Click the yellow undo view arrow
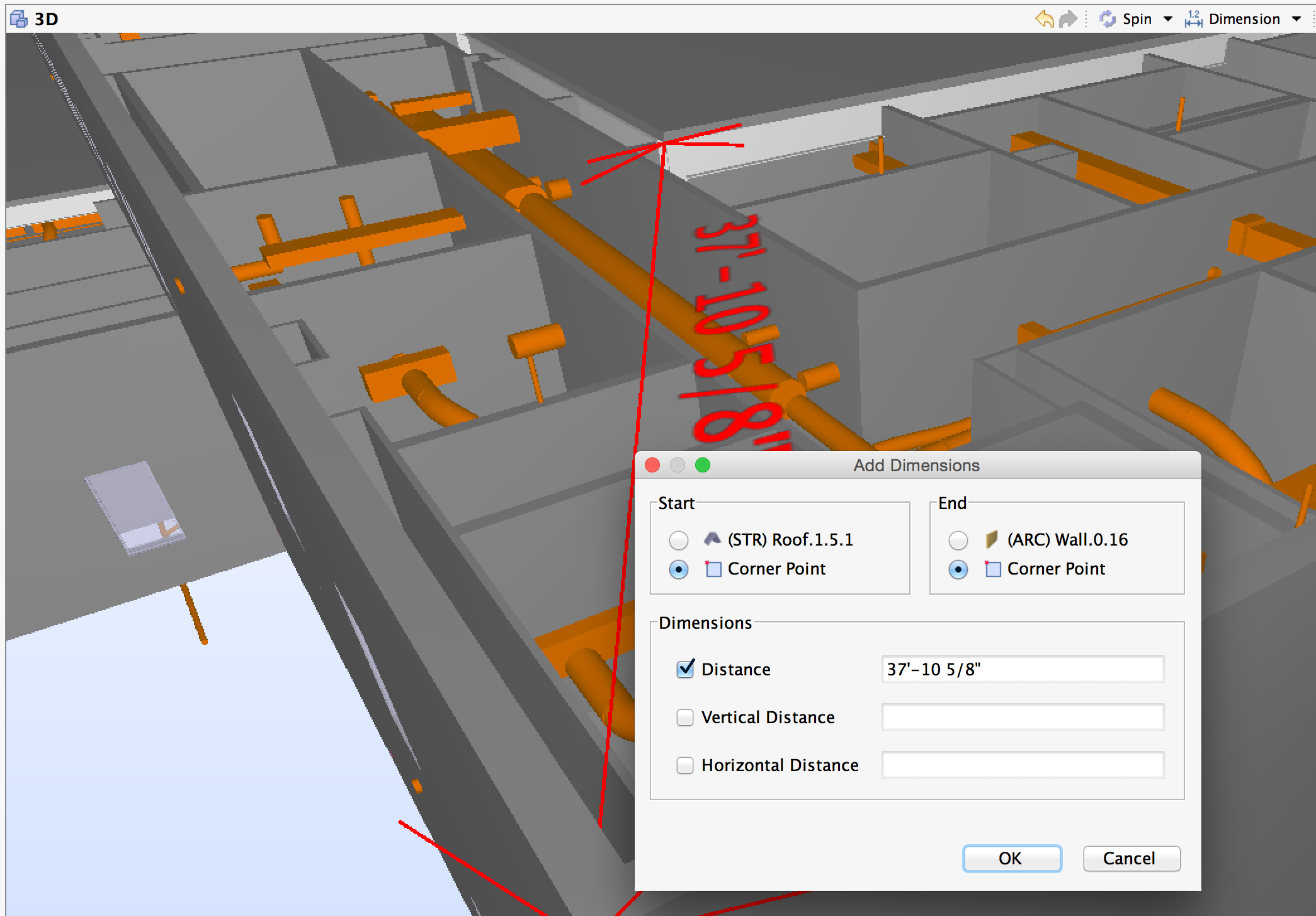This screenshot has height=916, width=1316. click(x=1044, y=19)
